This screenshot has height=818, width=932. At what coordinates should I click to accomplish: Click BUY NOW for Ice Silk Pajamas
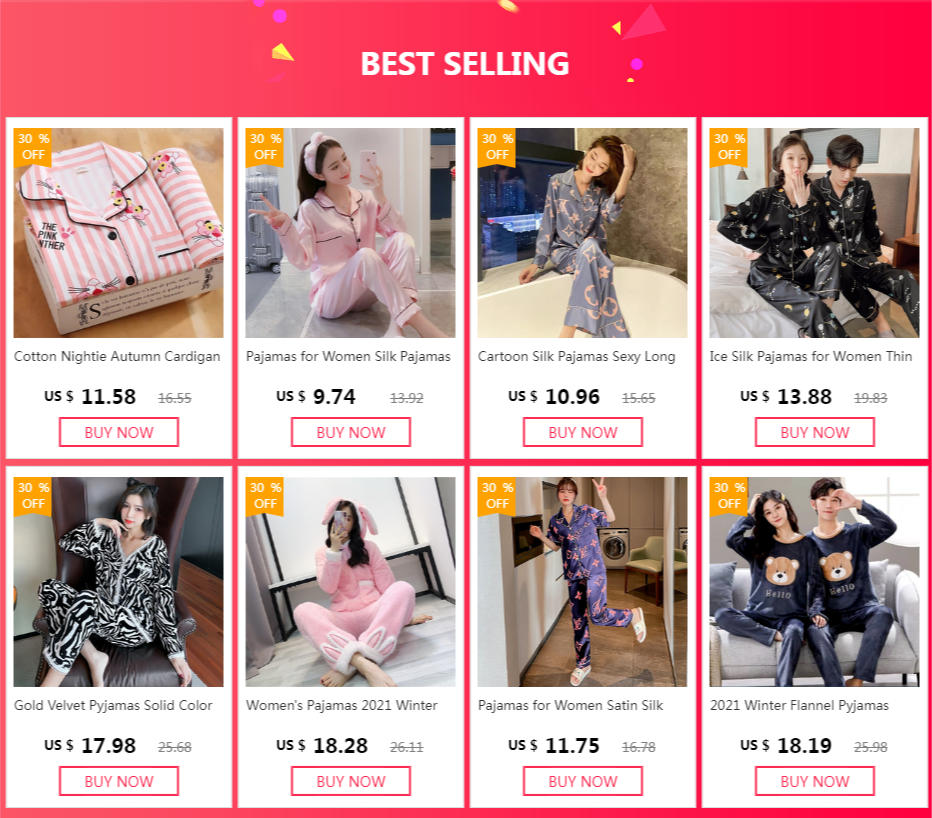click(814, 432)
